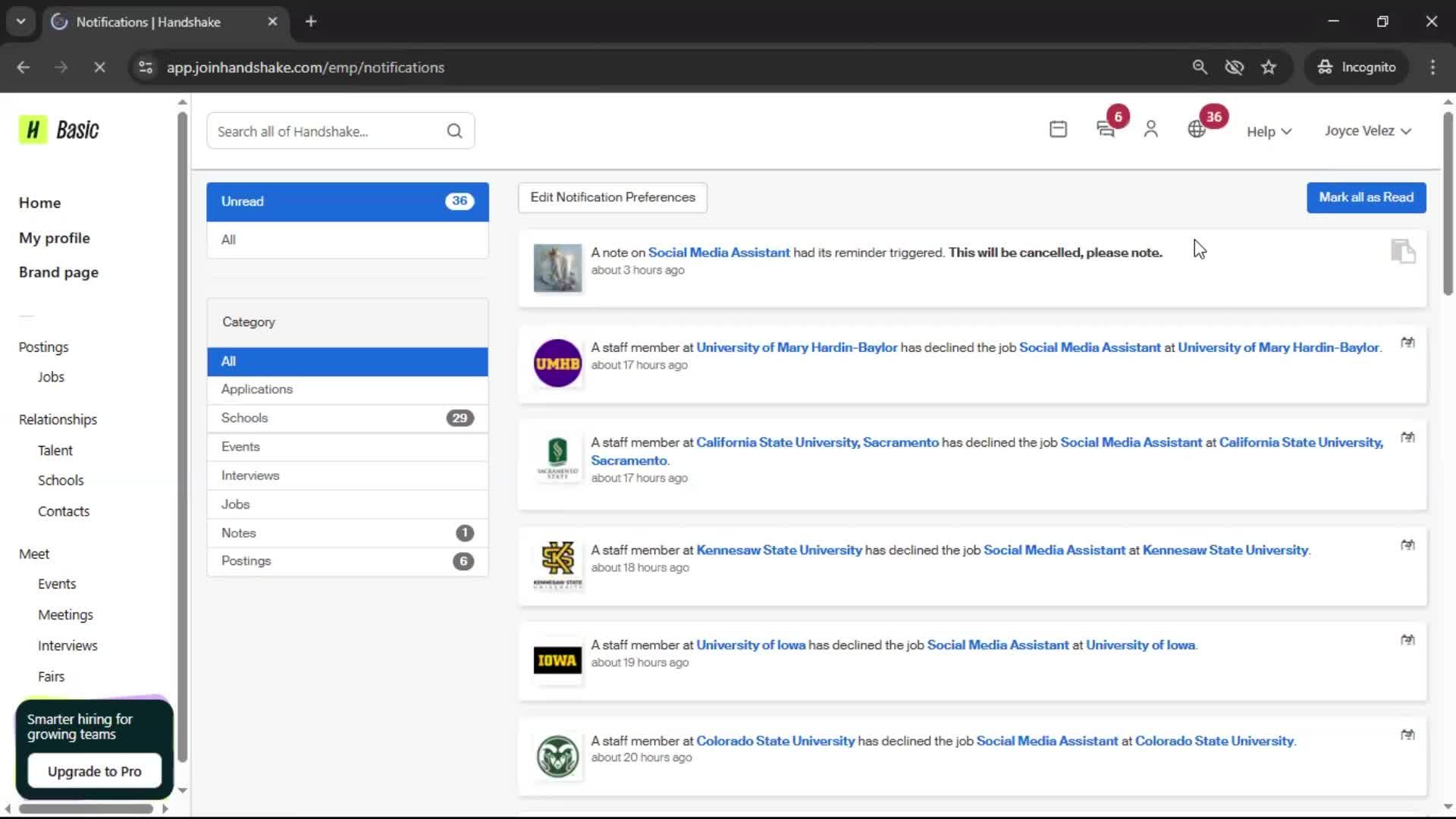The image size is (1456, 819).
Task: Open the University of Iowa logo thumbnail
Action: [x=557, y=660]
